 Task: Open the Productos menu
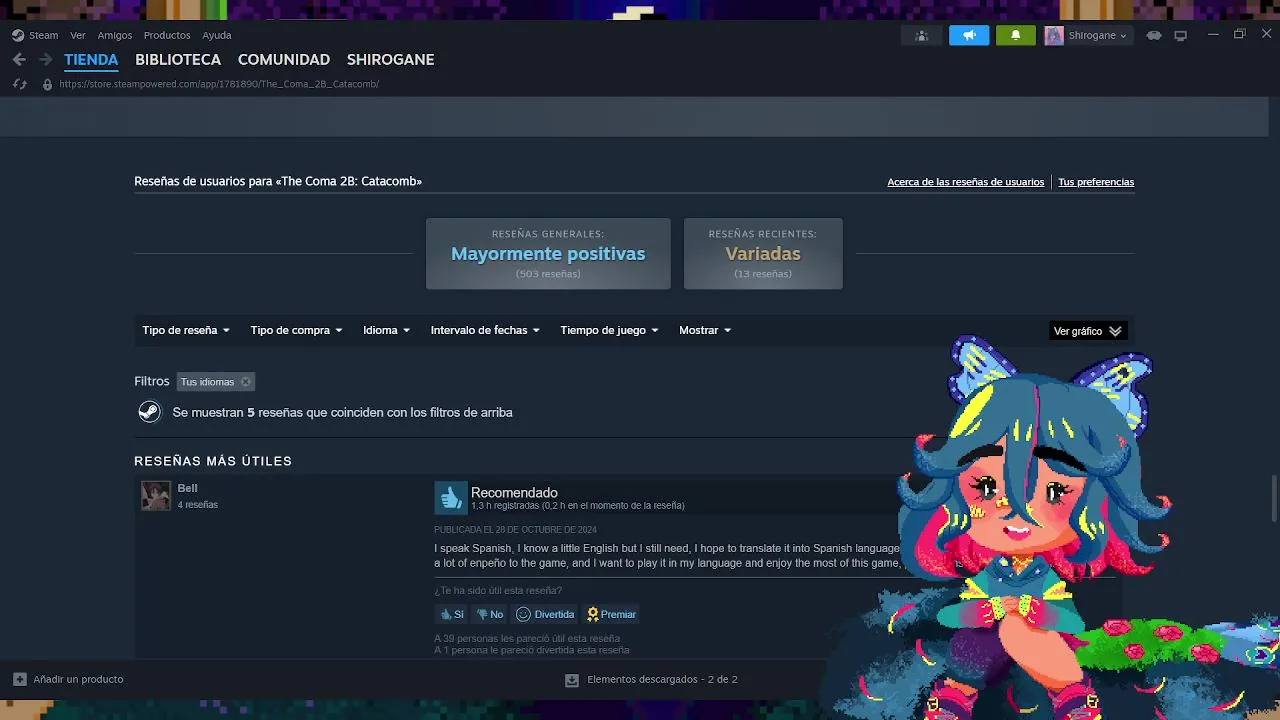click(167, 35)
